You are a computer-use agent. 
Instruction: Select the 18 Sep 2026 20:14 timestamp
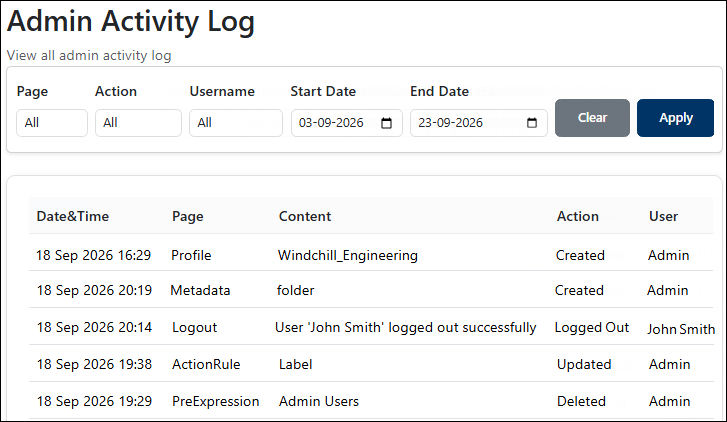coord(94,327)
